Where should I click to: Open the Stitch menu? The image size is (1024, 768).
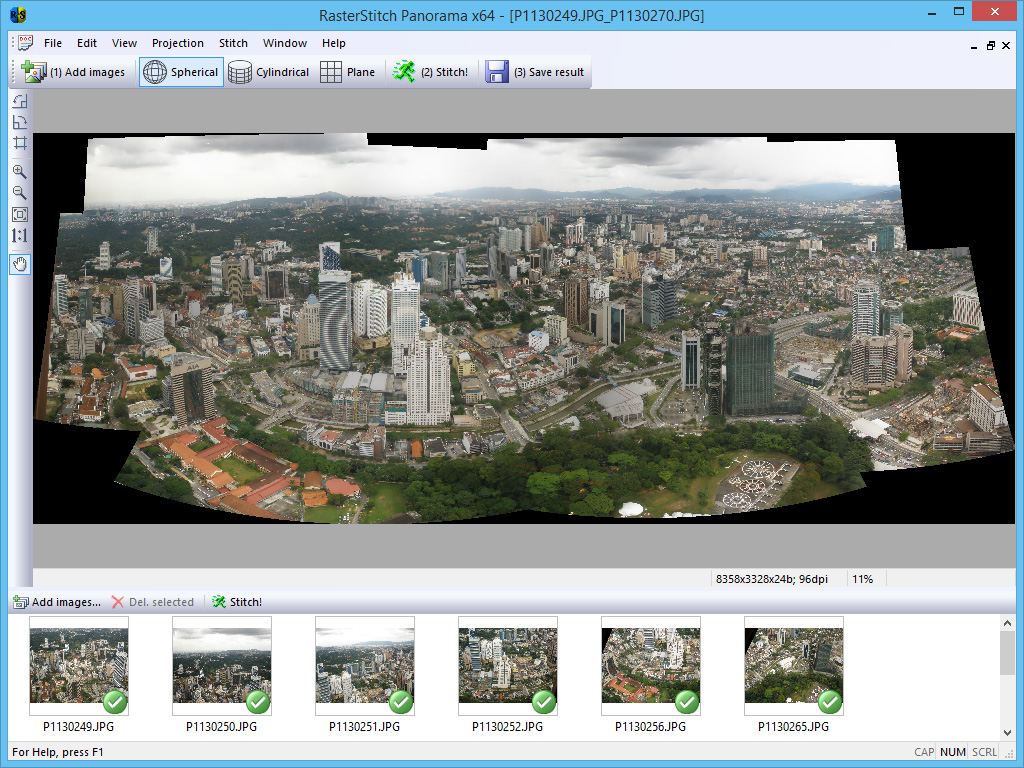(233, 43)
